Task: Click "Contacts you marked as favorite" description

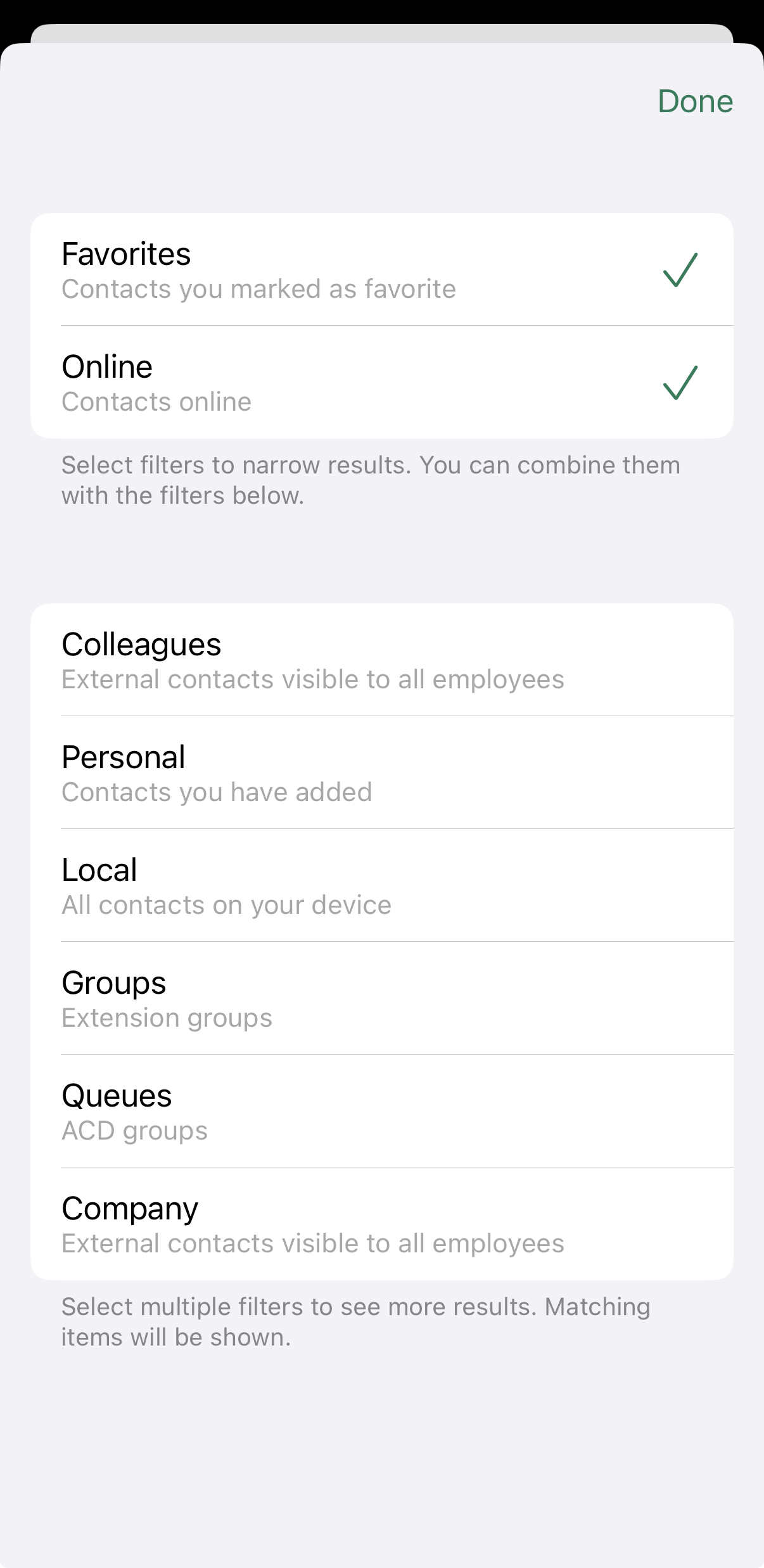Action: (258, 290)
